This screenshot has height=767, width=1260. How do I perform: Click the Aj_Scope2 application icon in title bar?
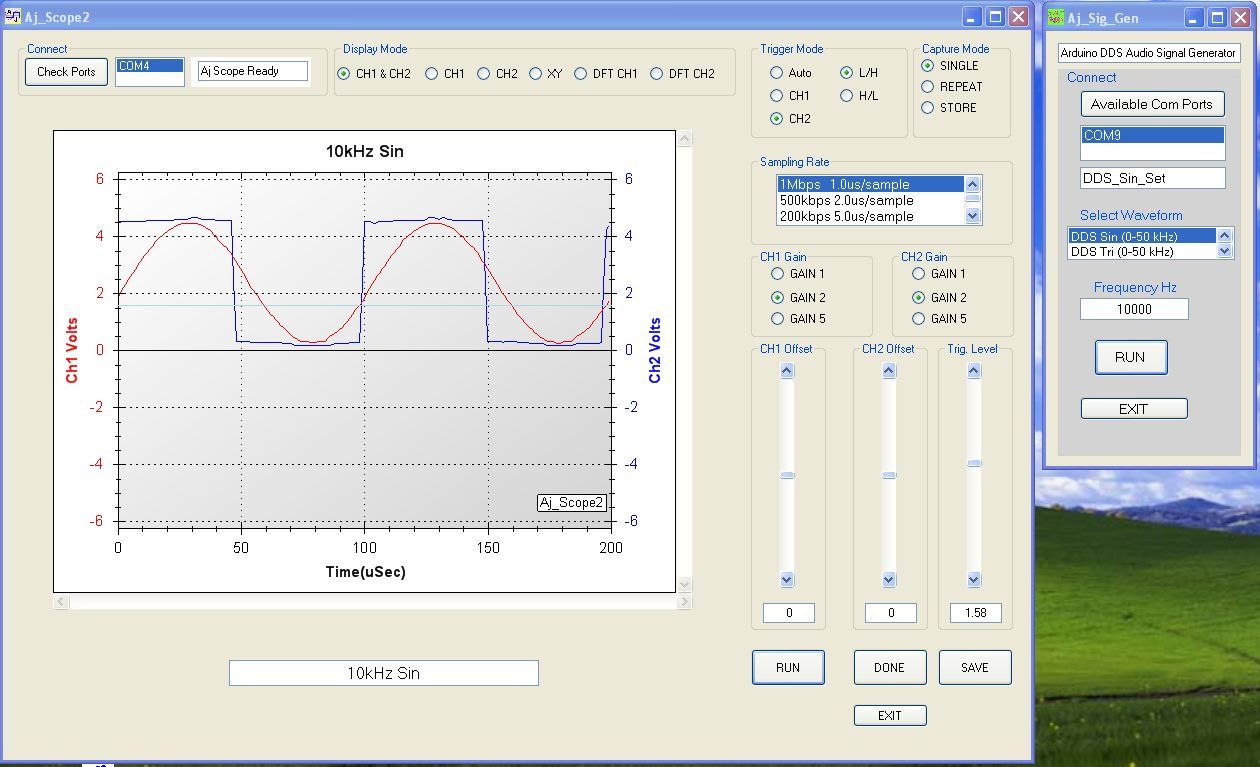point(11,16)
